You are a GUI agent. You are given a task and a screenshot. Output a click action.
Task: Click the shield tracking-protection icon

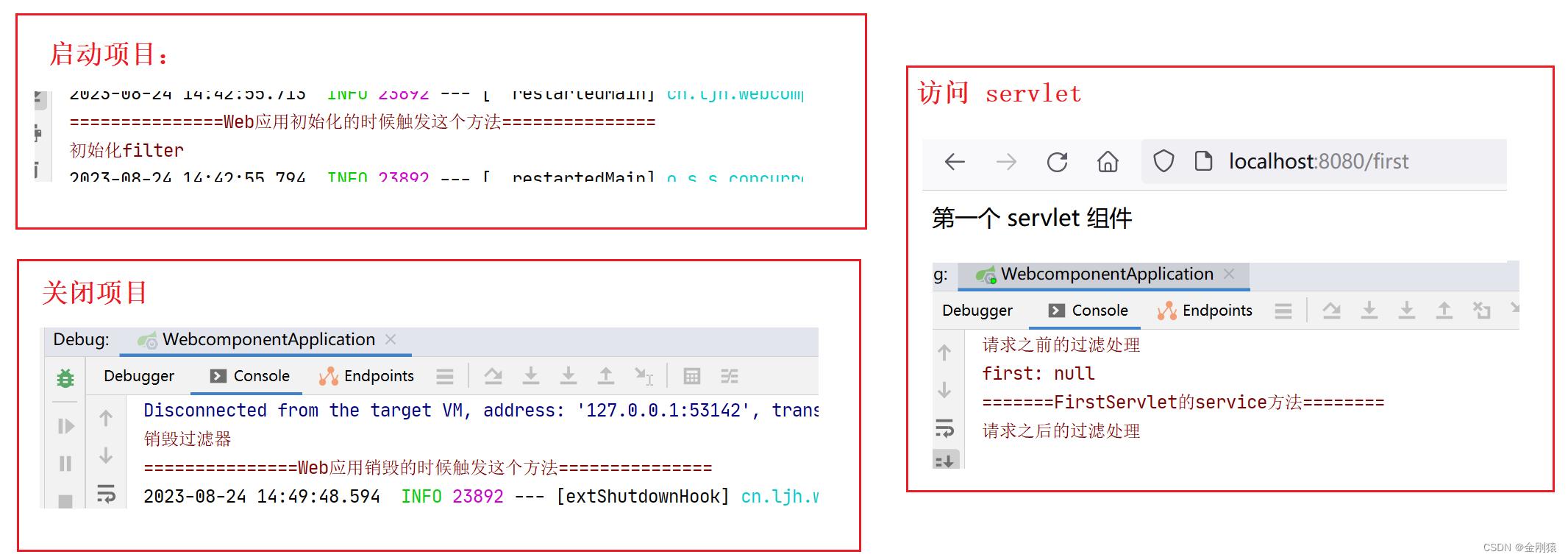[1163, 161]
